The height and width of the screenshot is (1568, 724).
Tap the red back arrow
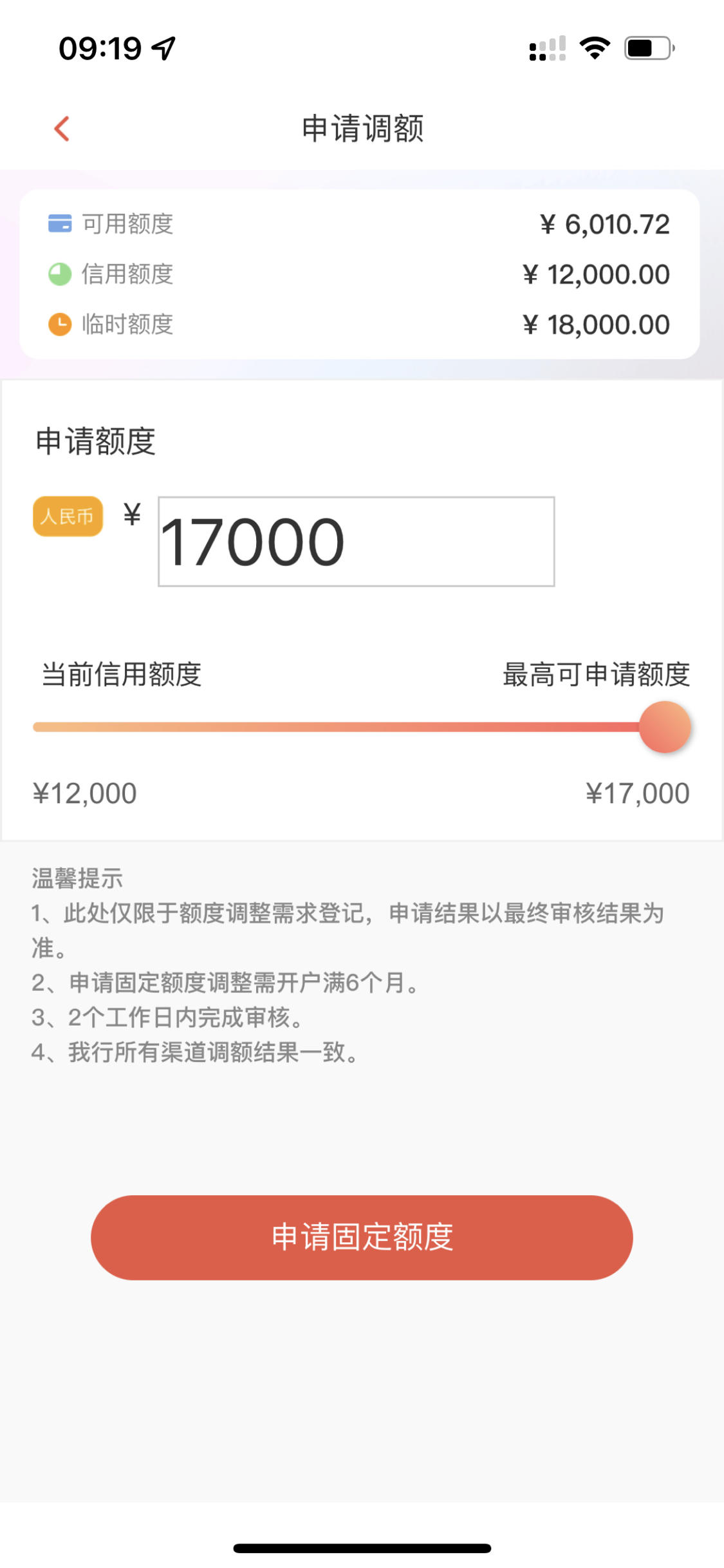(62, 129)
